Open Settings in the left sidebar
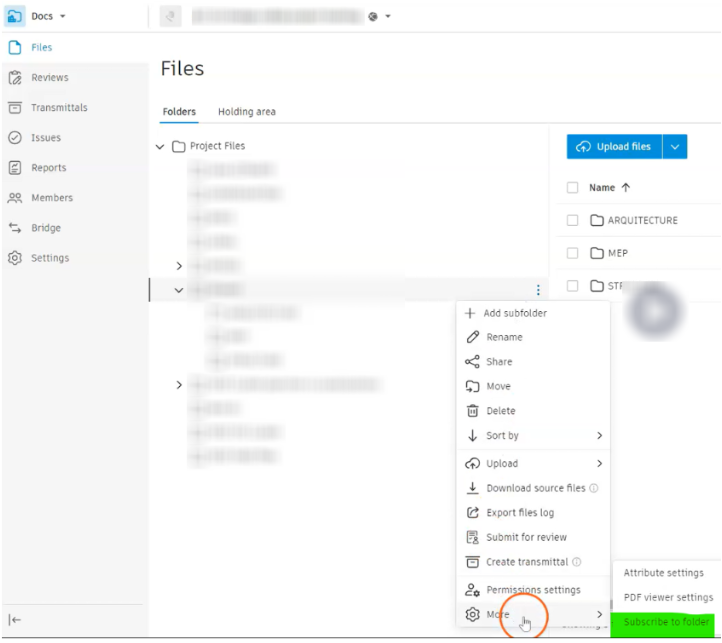Image resolution: width=722 pixels, height=643 pixels. coord(50,258)
